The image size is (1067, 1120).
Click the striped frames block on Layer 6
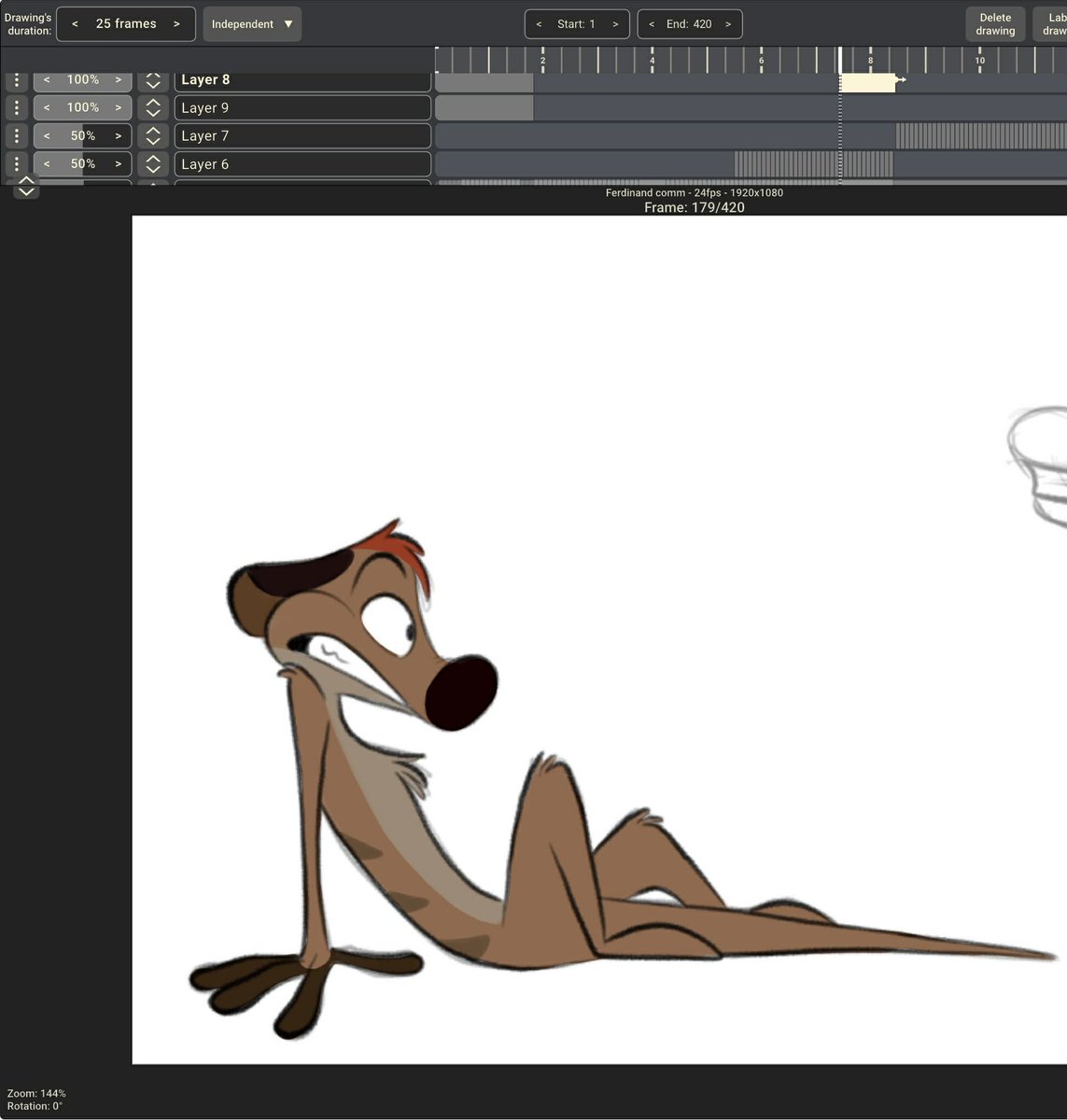tap(813, 163)
